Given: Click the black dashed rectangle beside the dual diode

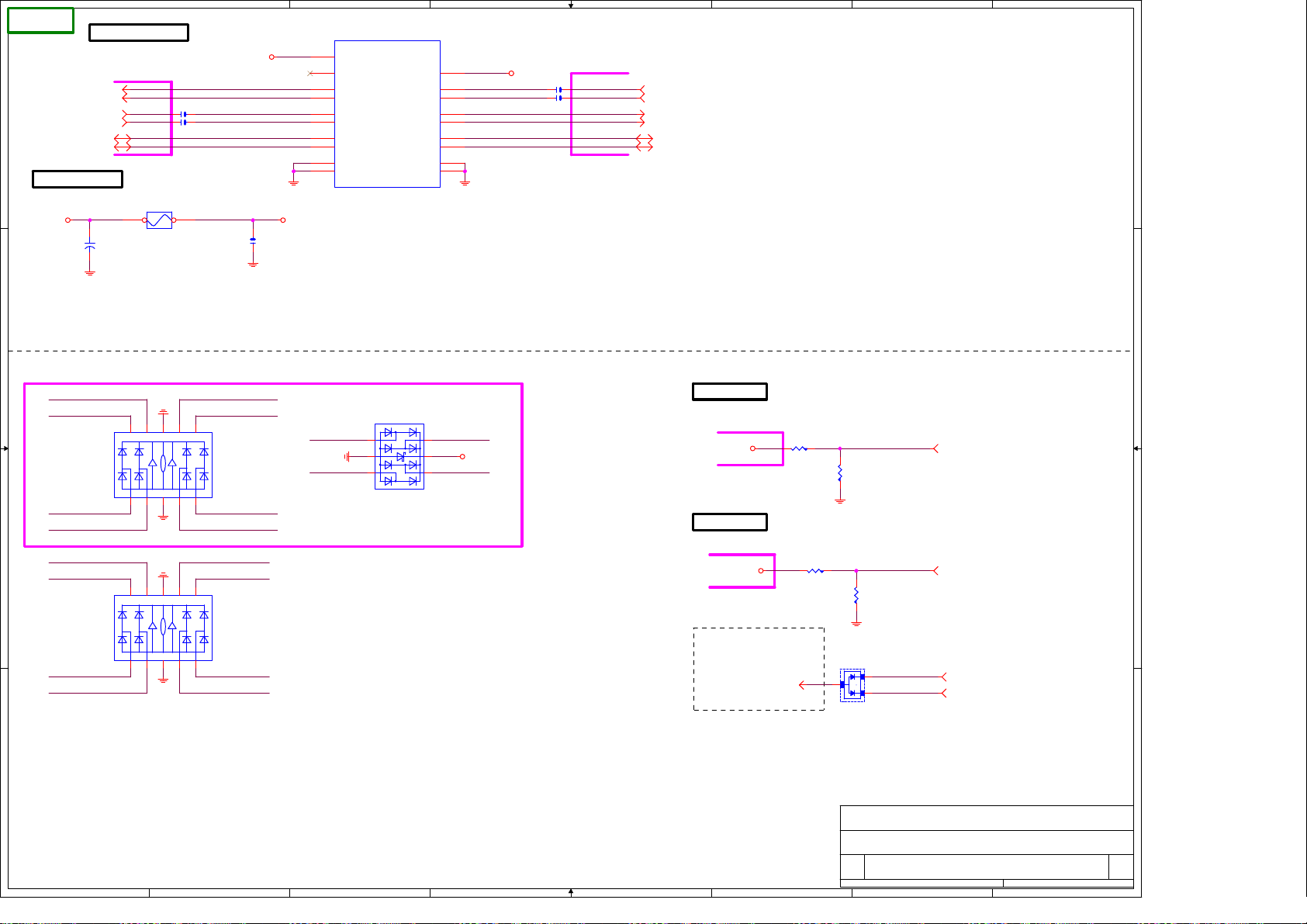Looking at the screenshot, I should (759, 669).
